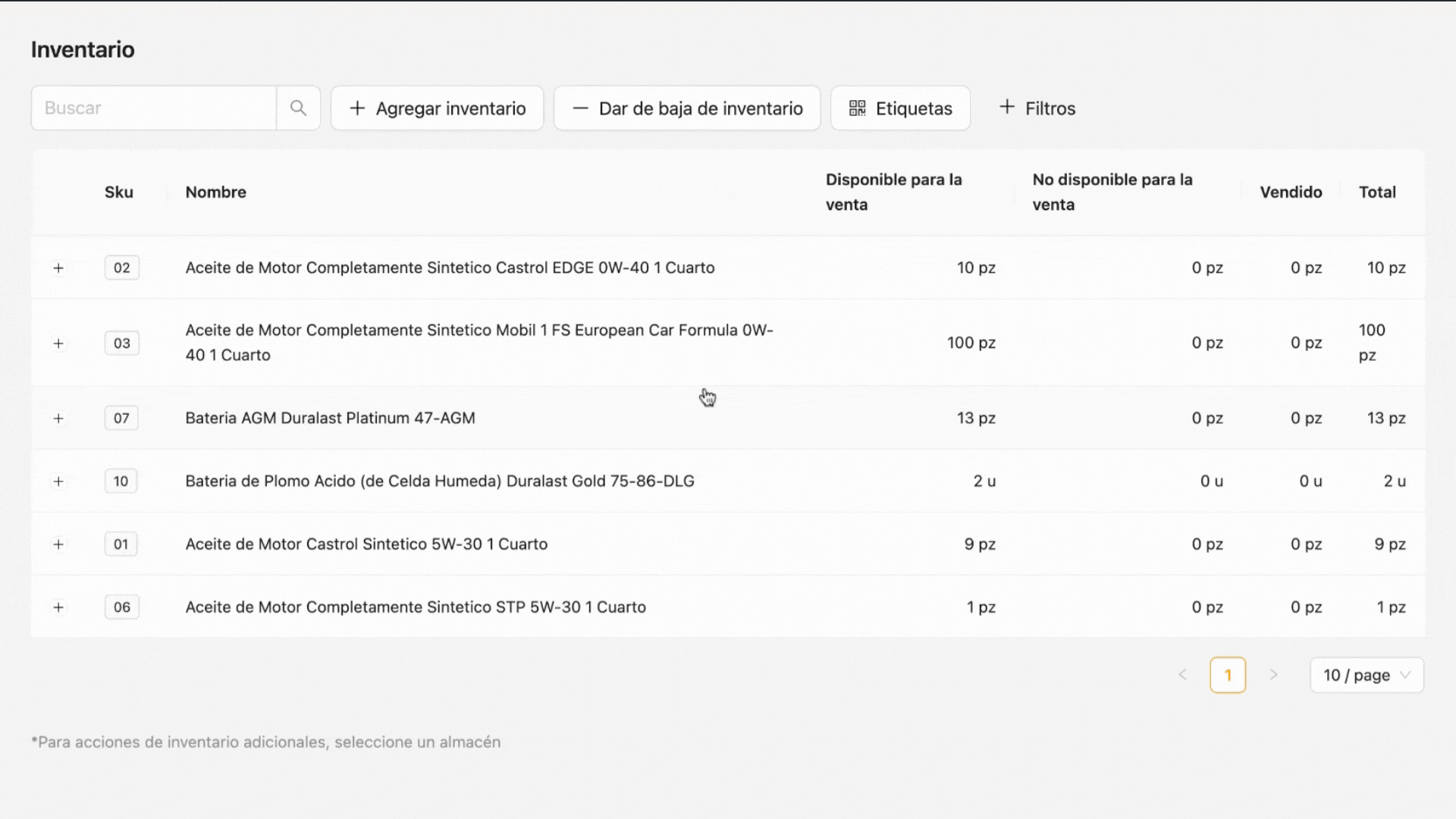Click SKU tag 07
Image resolution: width=1456 pixels, height=819 pixels.
[121, 418]
